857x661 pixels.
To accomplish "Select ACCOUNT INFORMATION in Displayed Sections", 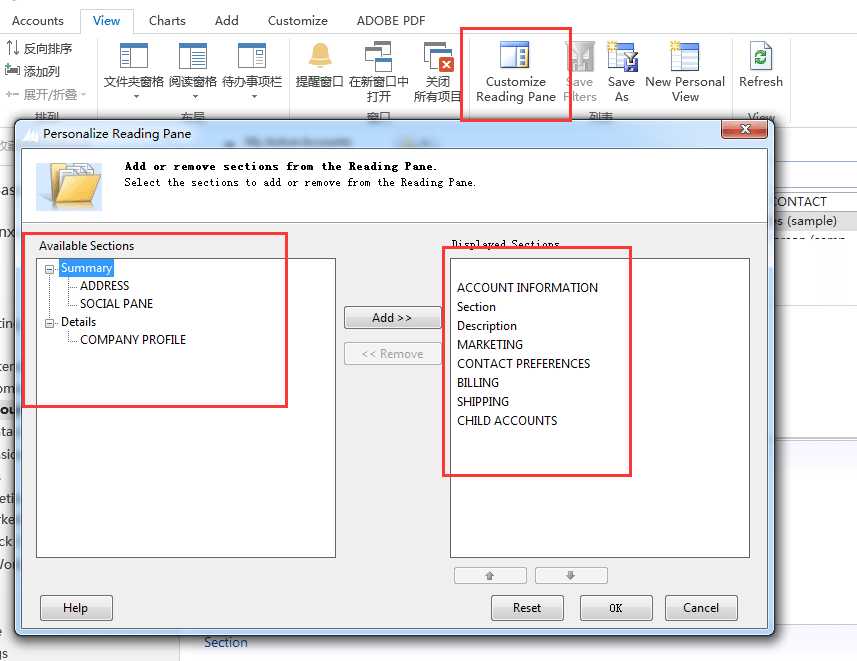I will (527, 288).
